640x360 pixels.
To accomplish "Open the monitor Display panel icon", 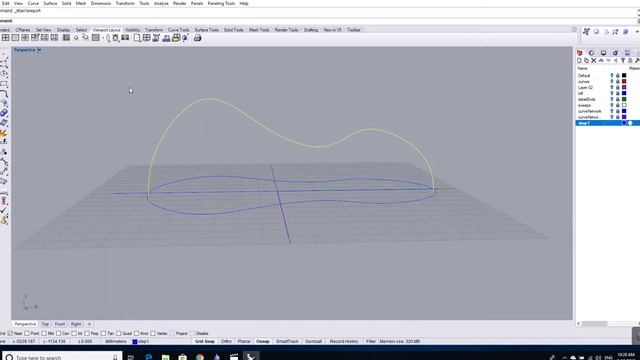I will pyautogui.click(x=603, y=53).
